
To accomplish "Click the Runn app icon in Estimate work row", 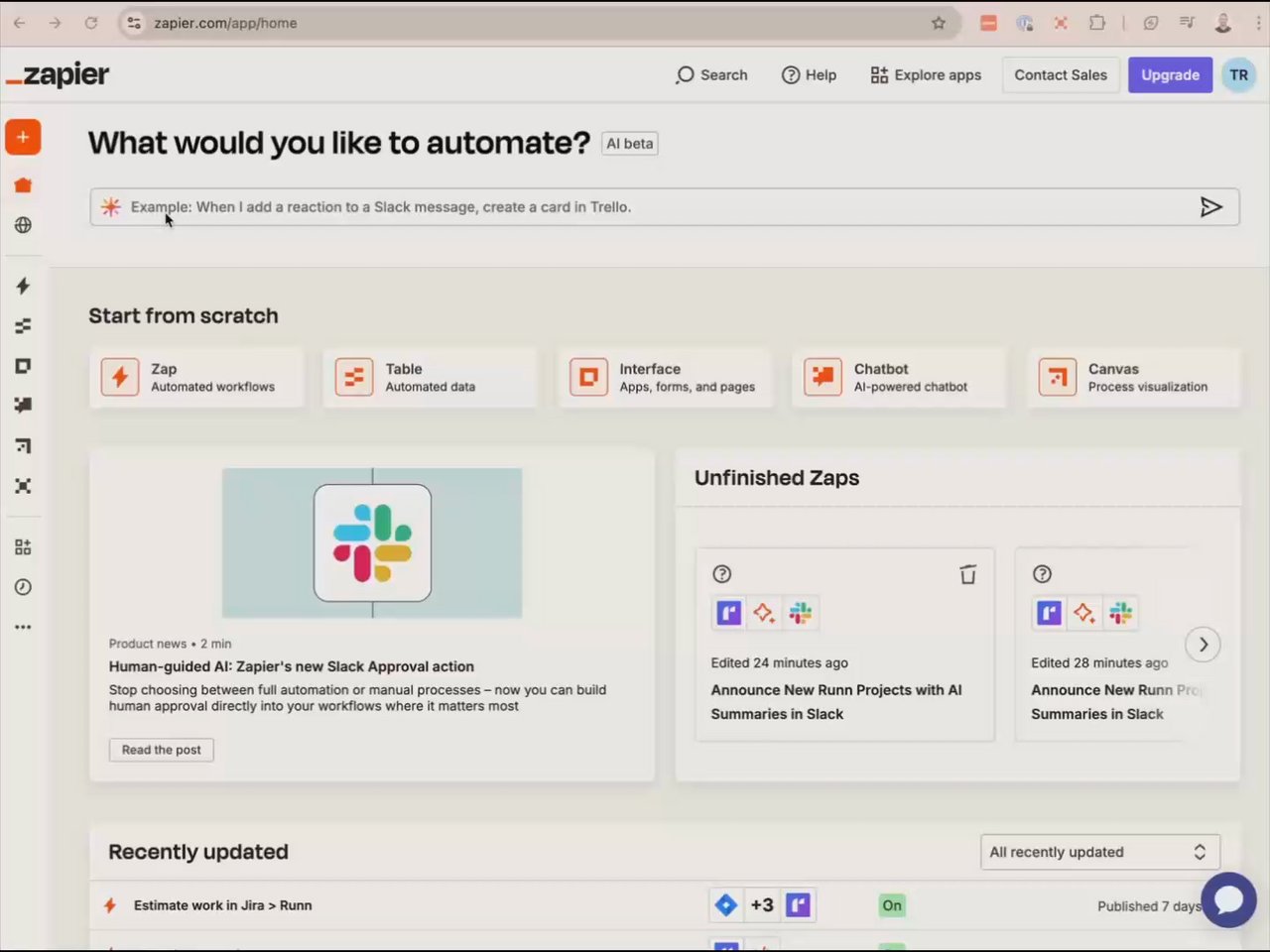I will (x=799, y=905).
